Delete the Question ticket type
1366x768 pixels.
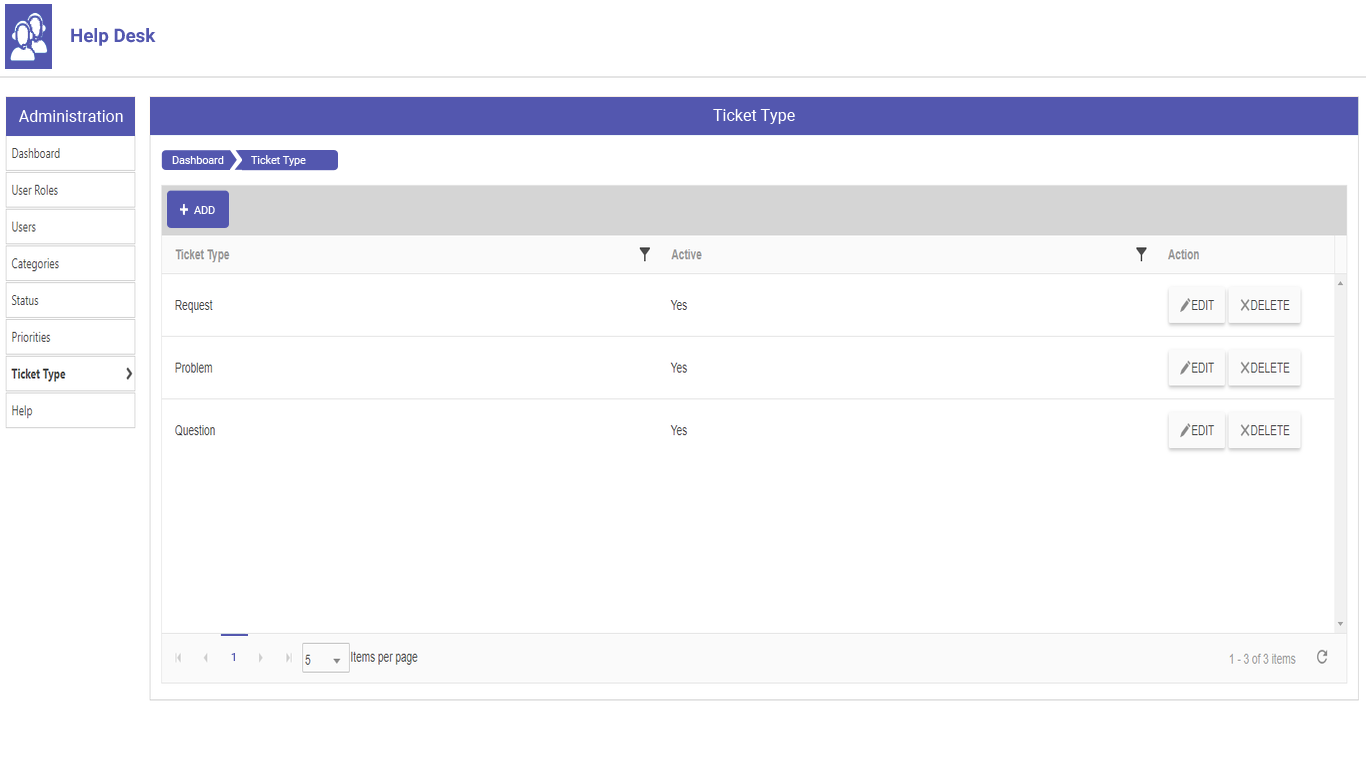tap(1264, 431)
